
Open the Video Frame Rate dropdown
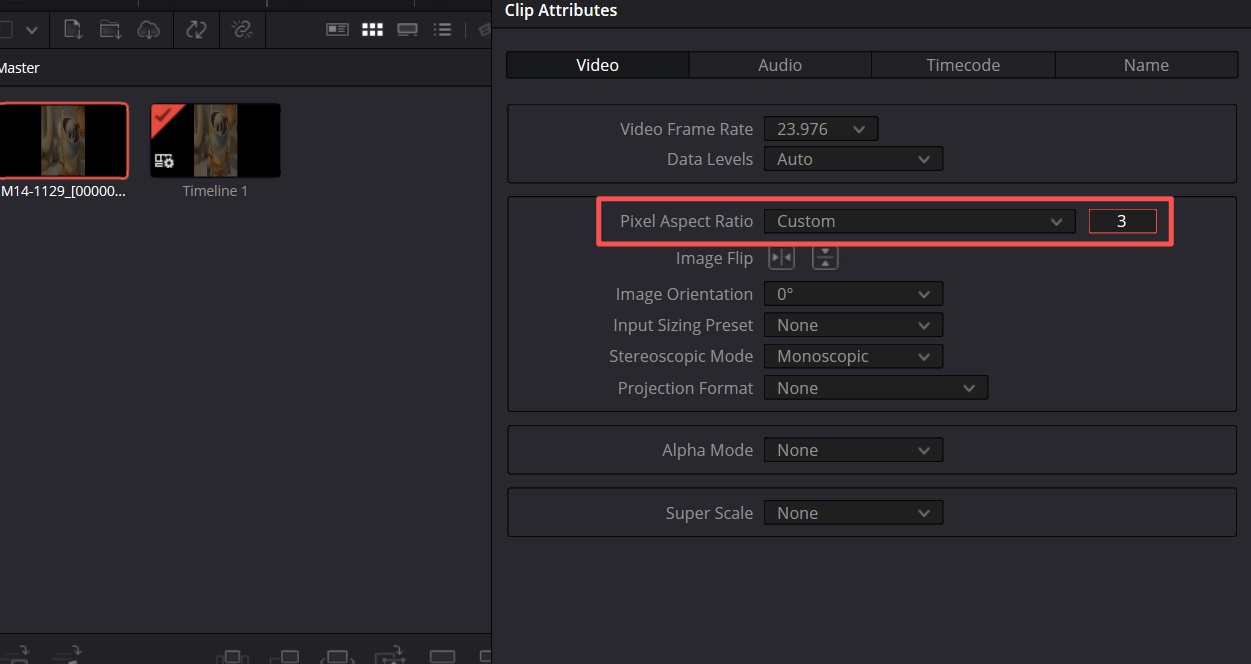click(x=820, y=129)
